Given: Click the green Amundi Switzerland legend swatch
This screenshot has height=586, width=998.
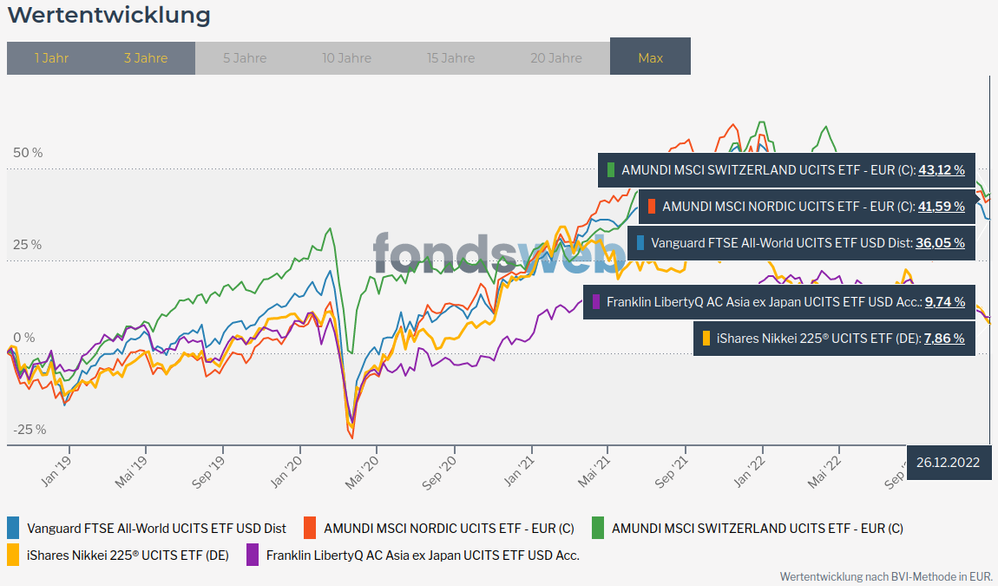Looking at the screenshot, I should click(597, 528).
